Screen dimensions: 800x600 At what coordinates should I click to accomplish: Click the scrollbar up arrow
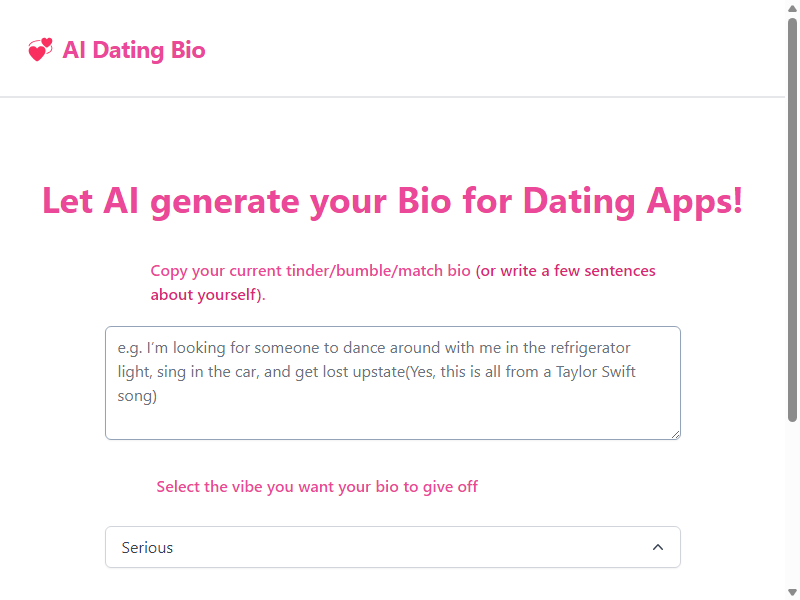click(x=792, y=8)
